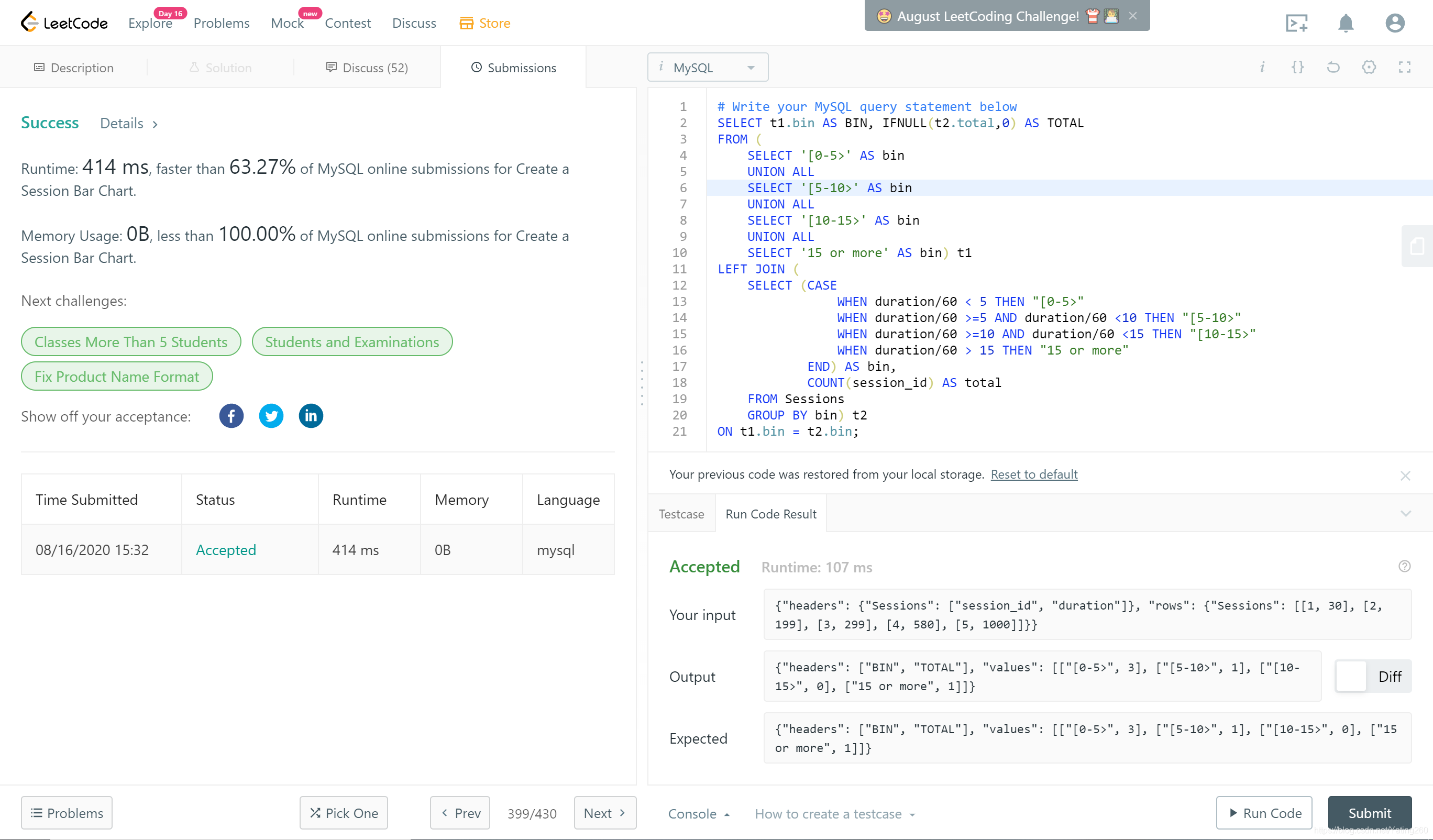Close the August LeetCoding Challenge banner

(1133, 16)
